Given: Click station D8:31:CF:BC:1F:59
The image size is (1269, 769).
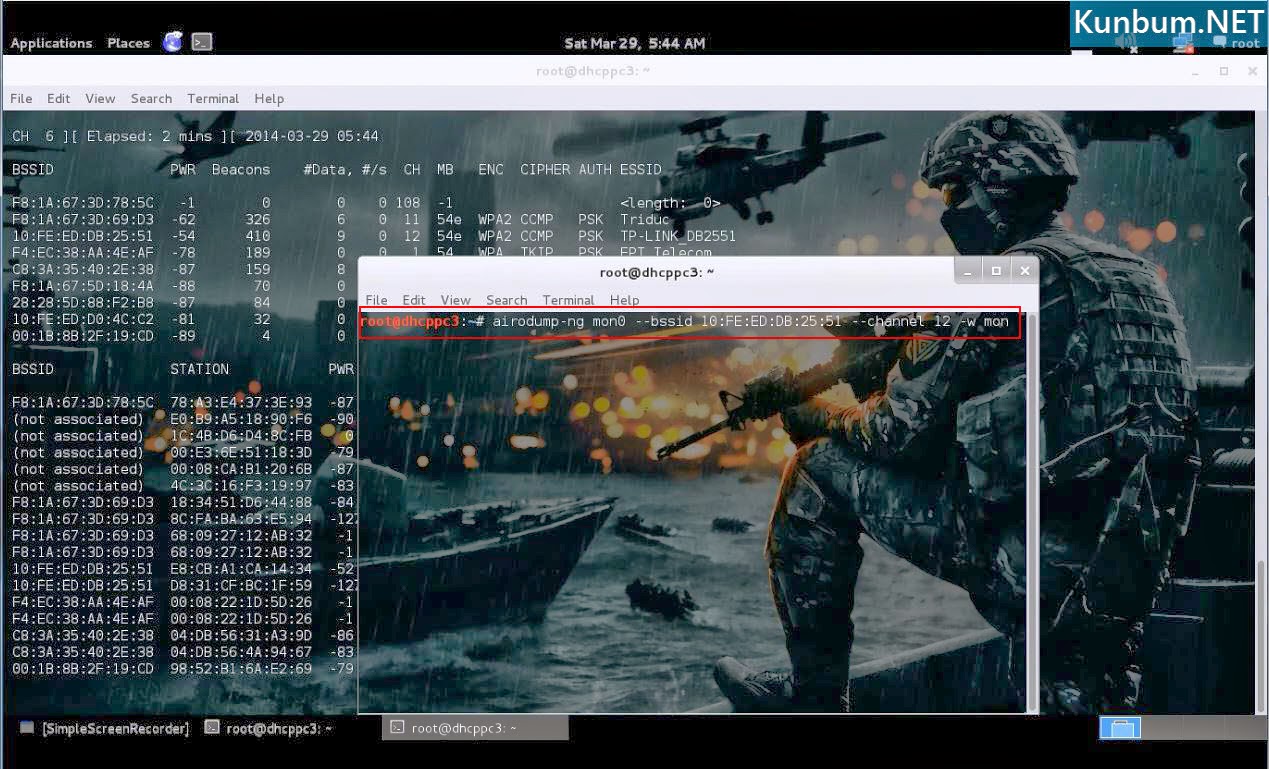Looking at the screenshot, I should click(241, 585).
